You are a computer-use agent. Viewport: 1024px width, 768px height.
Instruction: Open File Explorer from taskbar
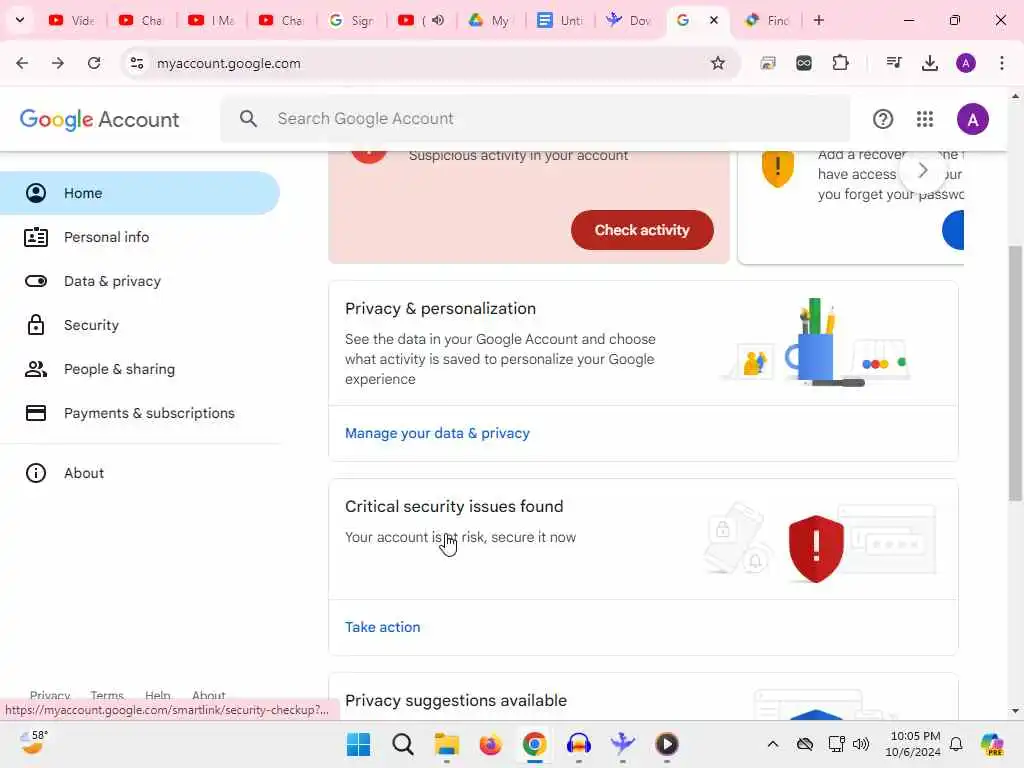coord(447,744)
